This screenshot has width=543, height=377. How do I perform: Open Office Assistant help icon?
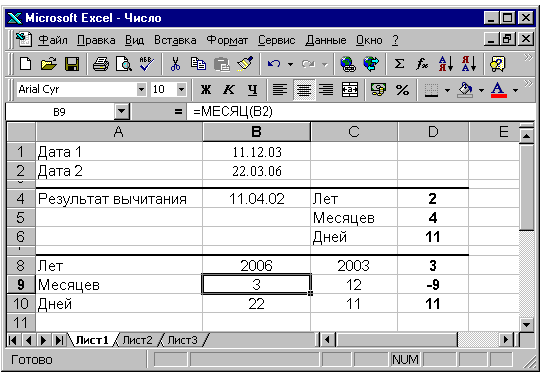(498, 64)
